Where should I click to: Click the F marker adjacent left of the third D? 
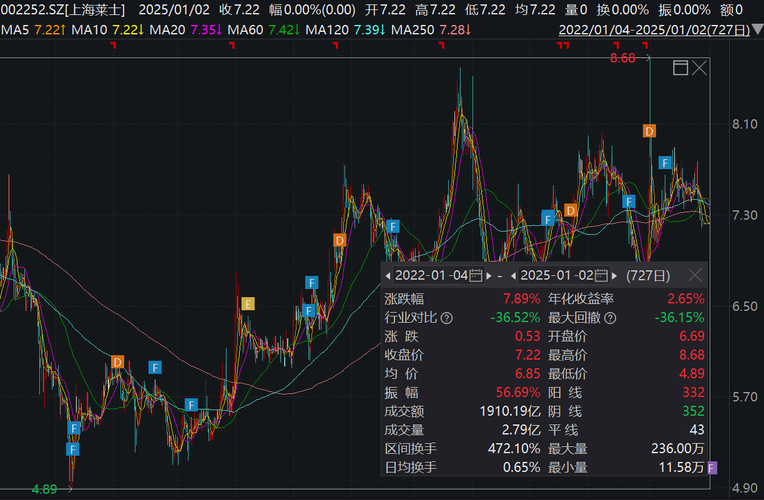[548, 219]
